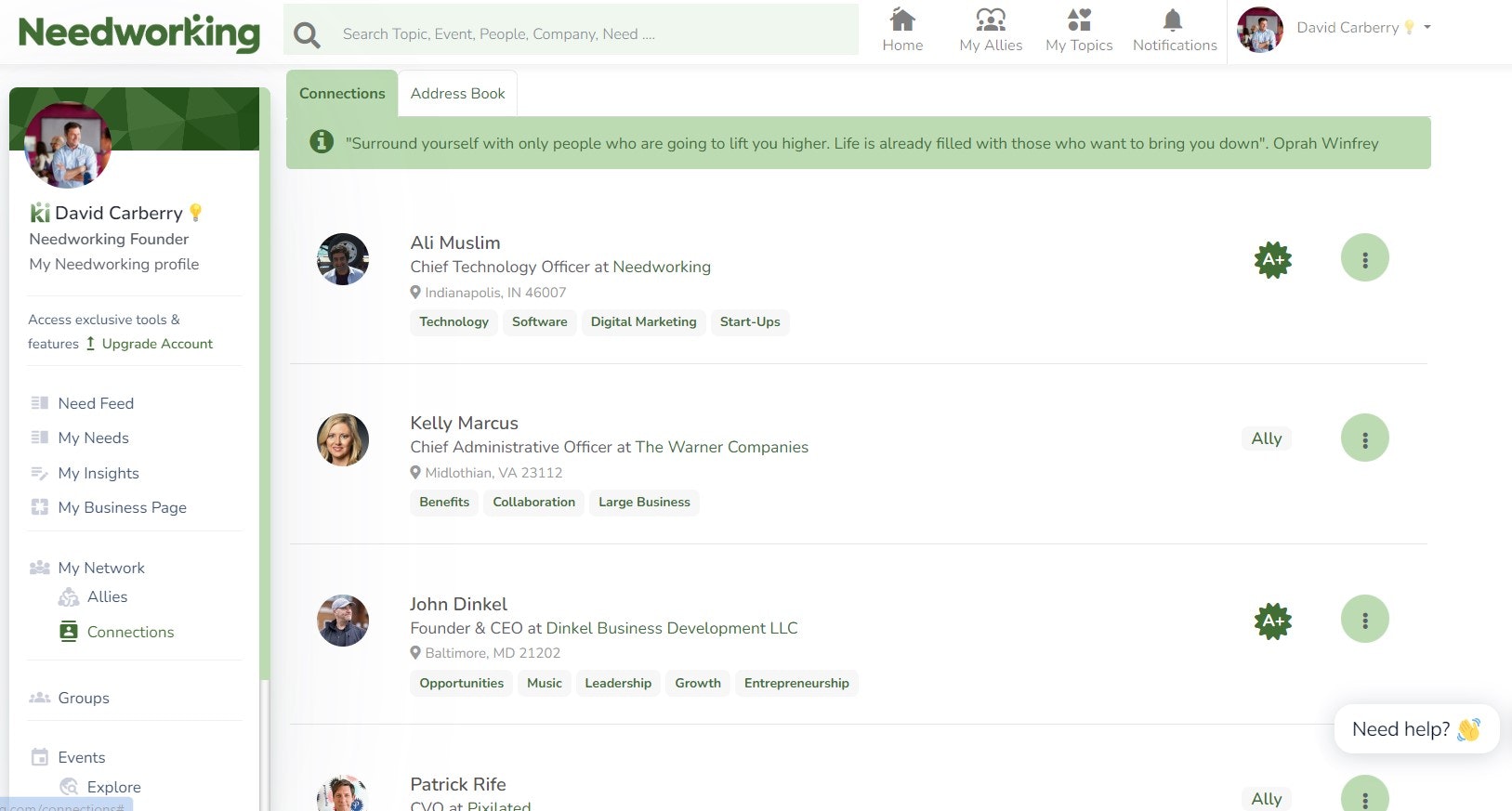Click the Upgrade Account link

point(149,344)
